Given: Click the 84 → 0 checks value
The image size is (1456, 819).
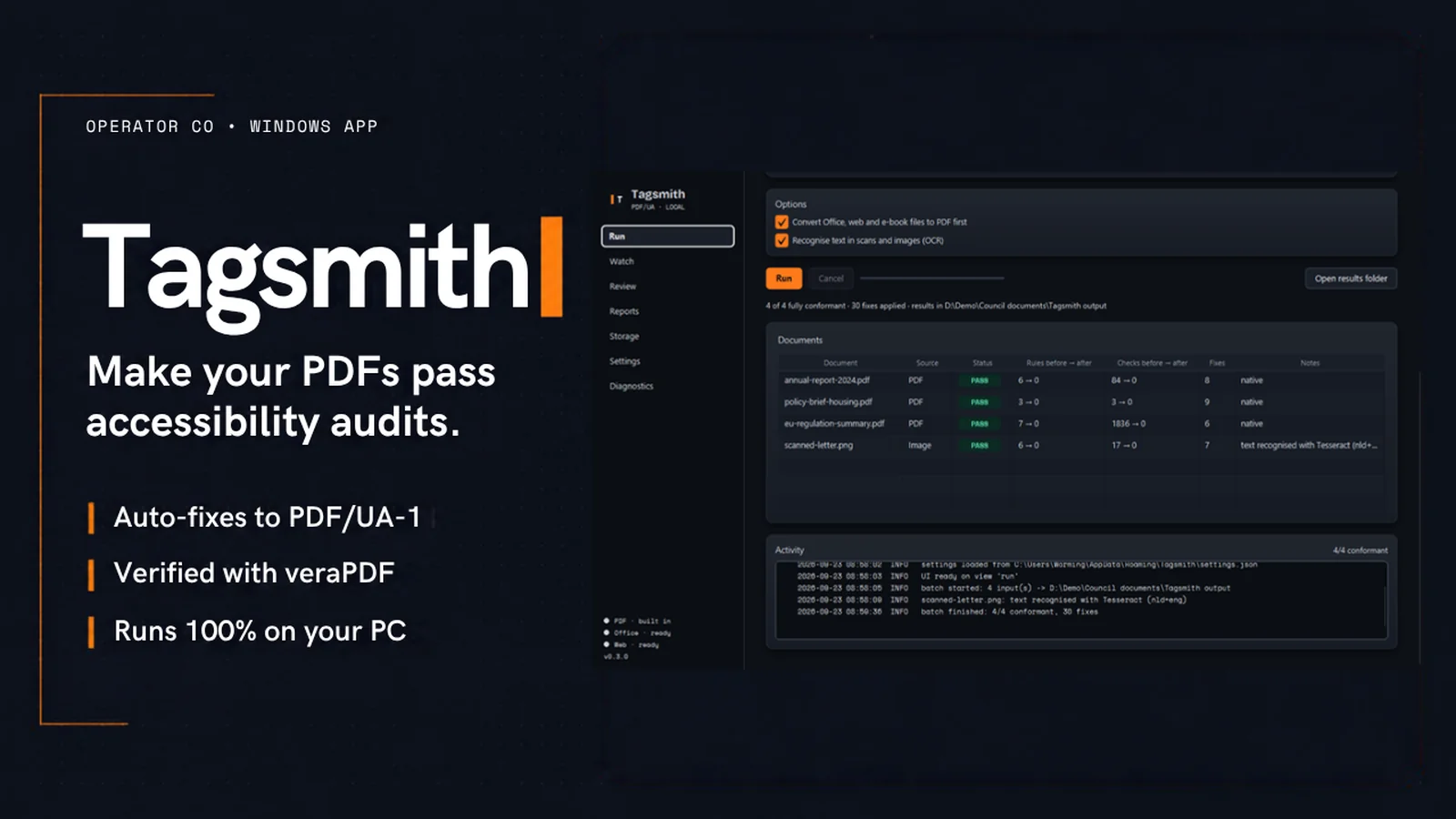Looking at the screenshot, I should tap(1123, 380).
